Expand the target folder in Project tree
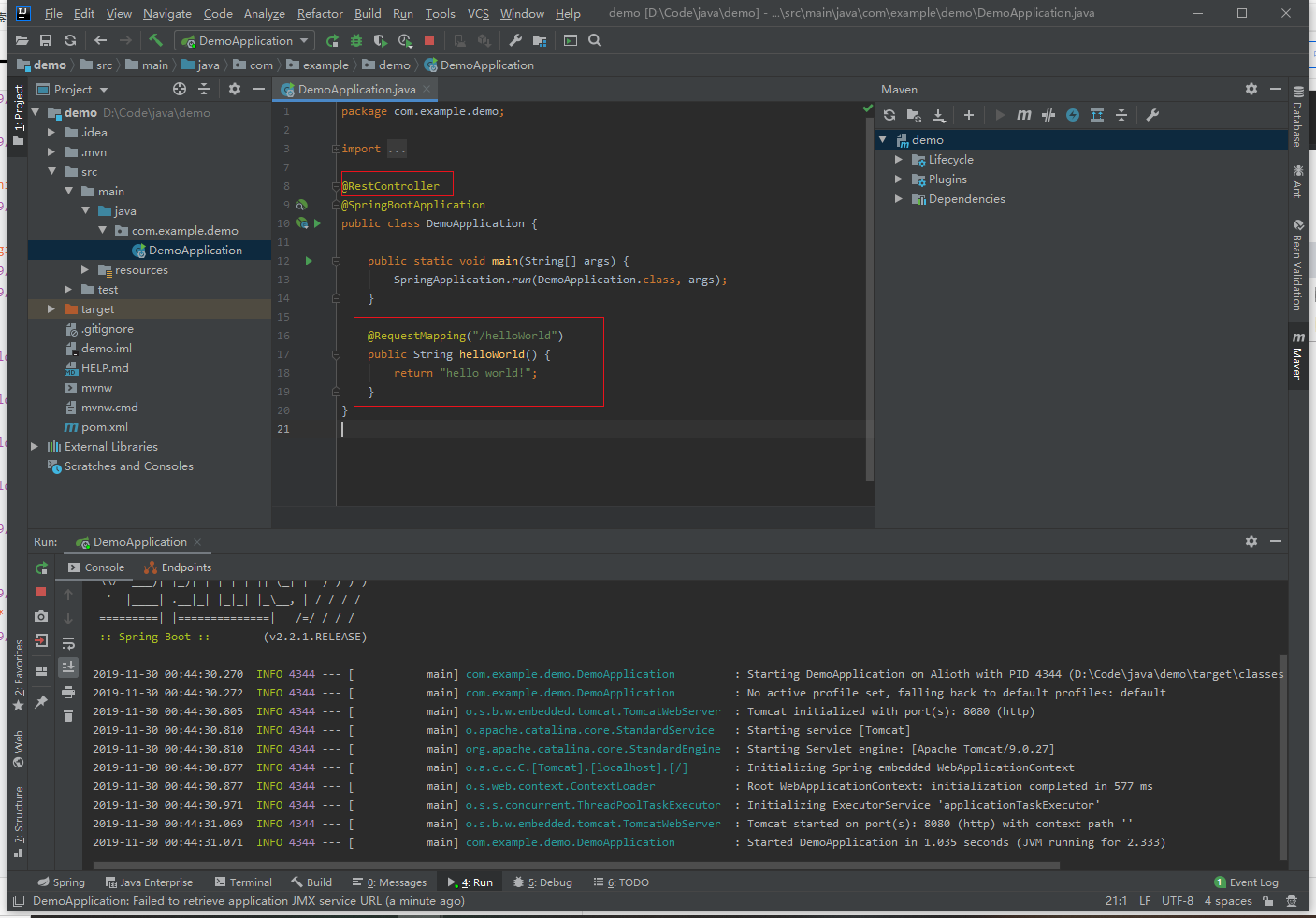 pos(51,309)
